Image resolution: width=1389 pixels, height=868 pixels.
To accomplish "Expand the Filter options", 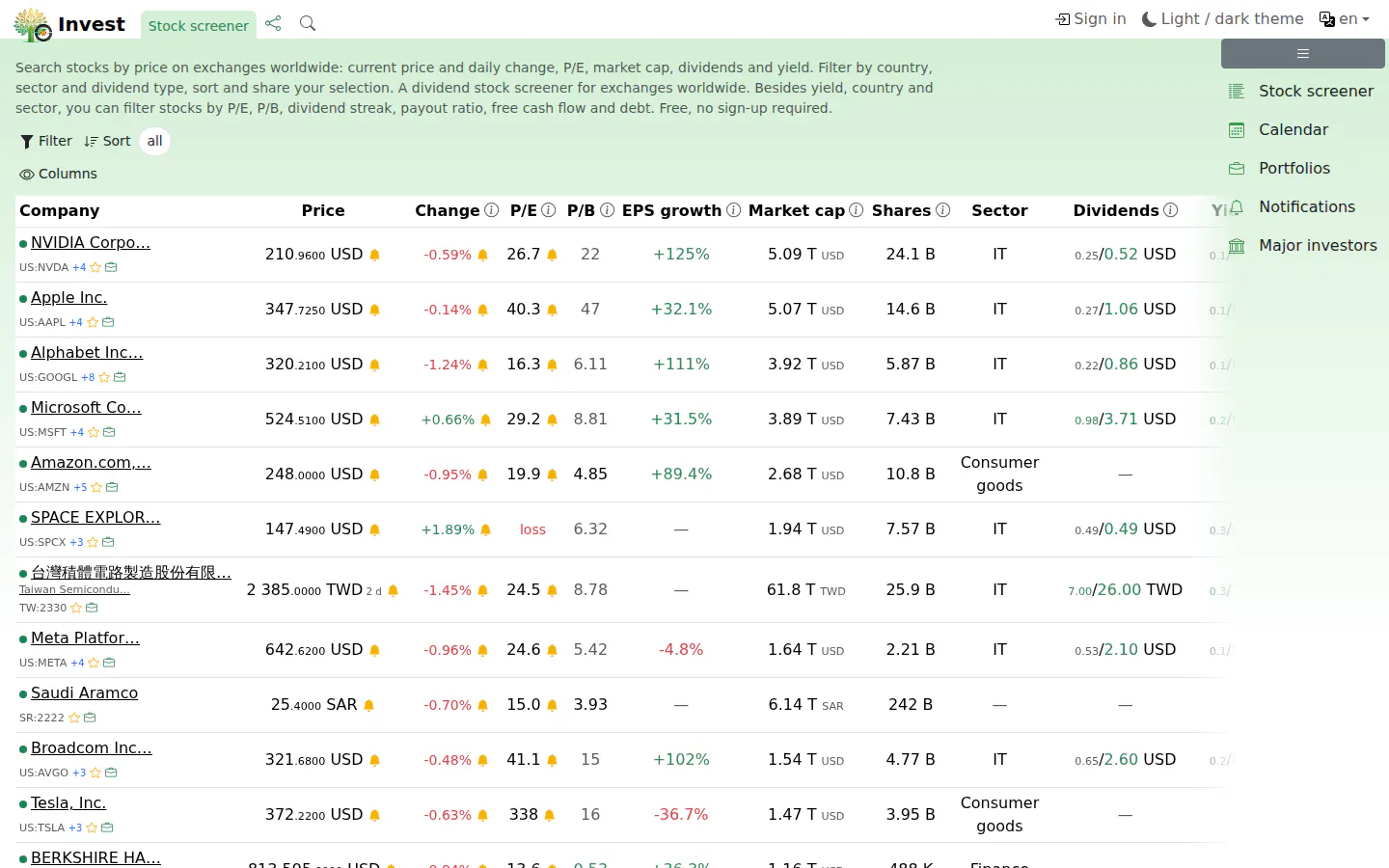I will [x=46, y=141].
